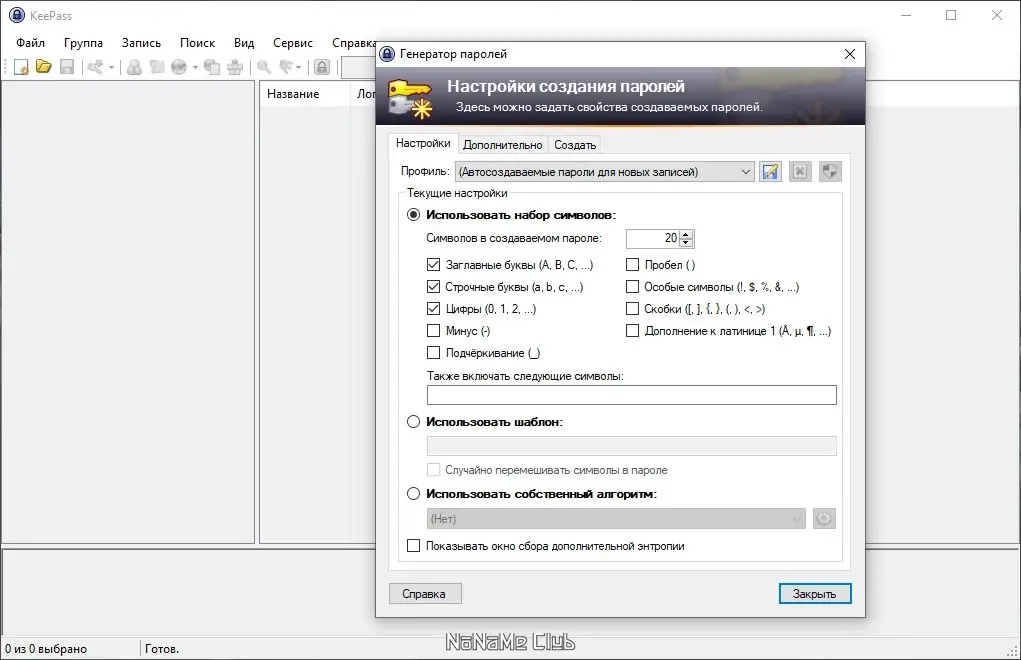Screen dimensions: 1021x660
Task: Click the Использовать шаблон pattern text field
Action: coord(632,446)
